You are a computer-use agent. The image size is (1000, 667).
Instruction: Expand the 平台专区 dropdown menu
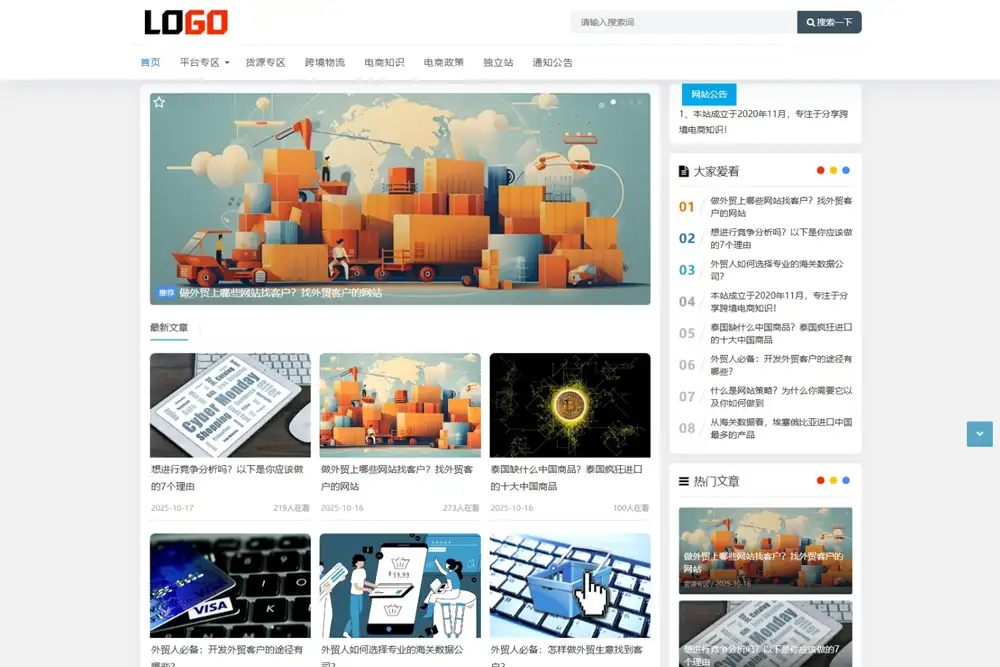[x=204, y=62]
